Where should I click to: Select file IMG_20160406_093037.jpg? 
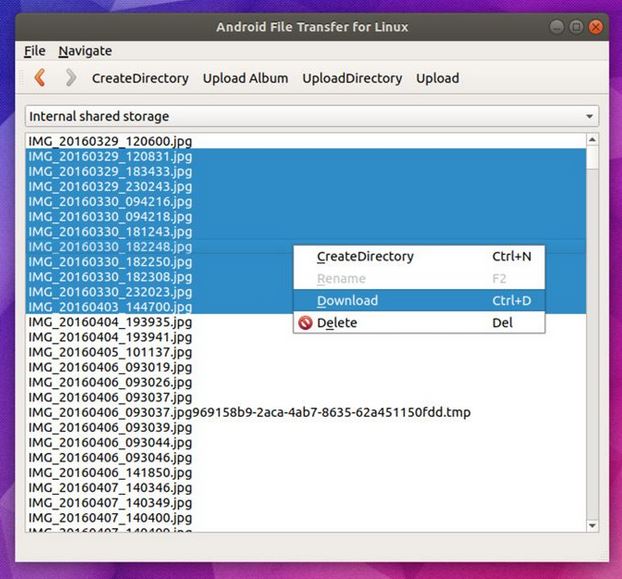click(x=305, y=397)
